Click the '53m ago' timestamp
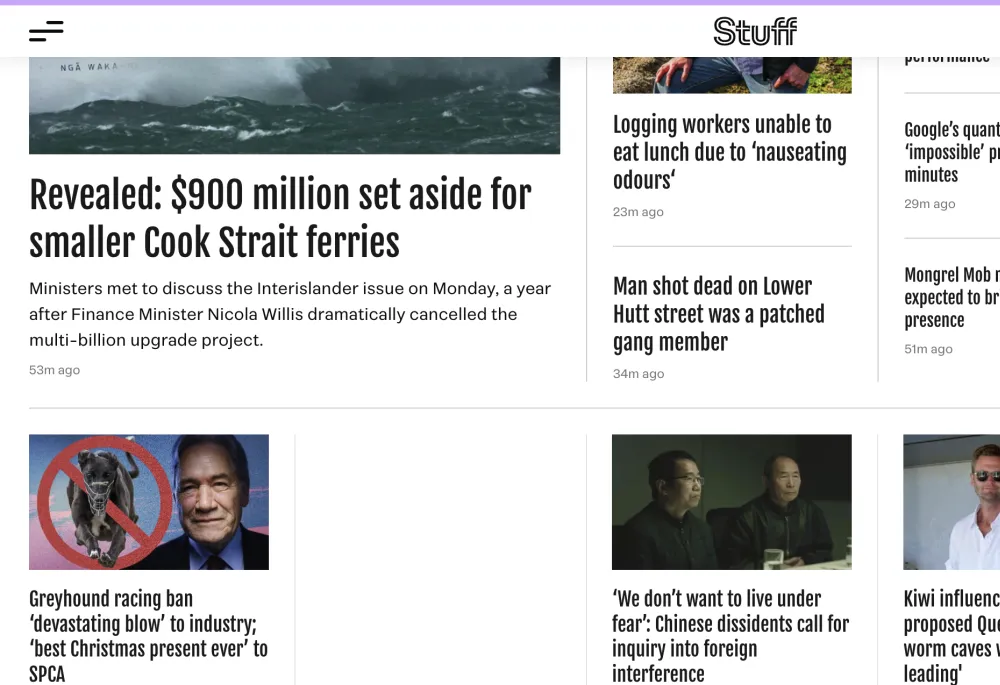 pyautogui.click(x=55, y=370)
